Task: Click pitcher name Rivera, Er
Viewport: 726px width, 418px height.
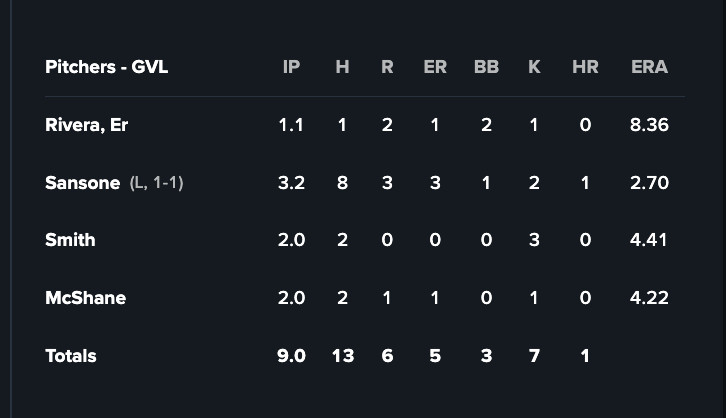Action: click(x=86, y=125)
